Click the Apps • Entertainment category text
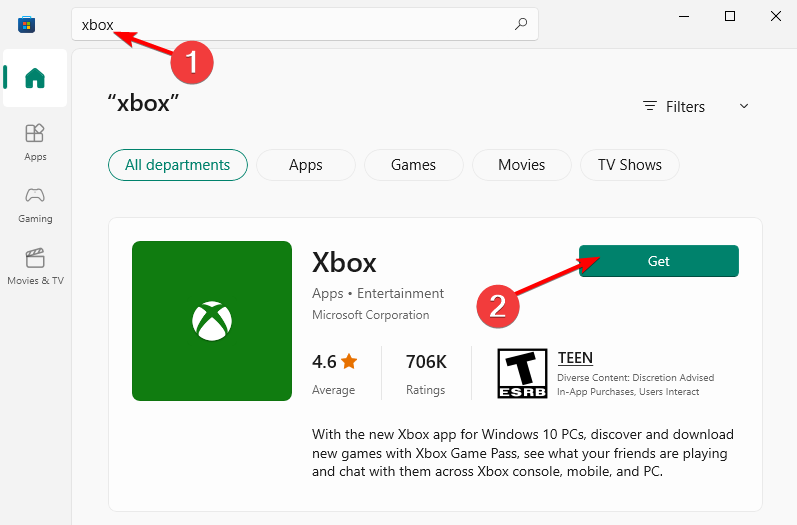Viewport: 797px width, 525px height. 378,293
